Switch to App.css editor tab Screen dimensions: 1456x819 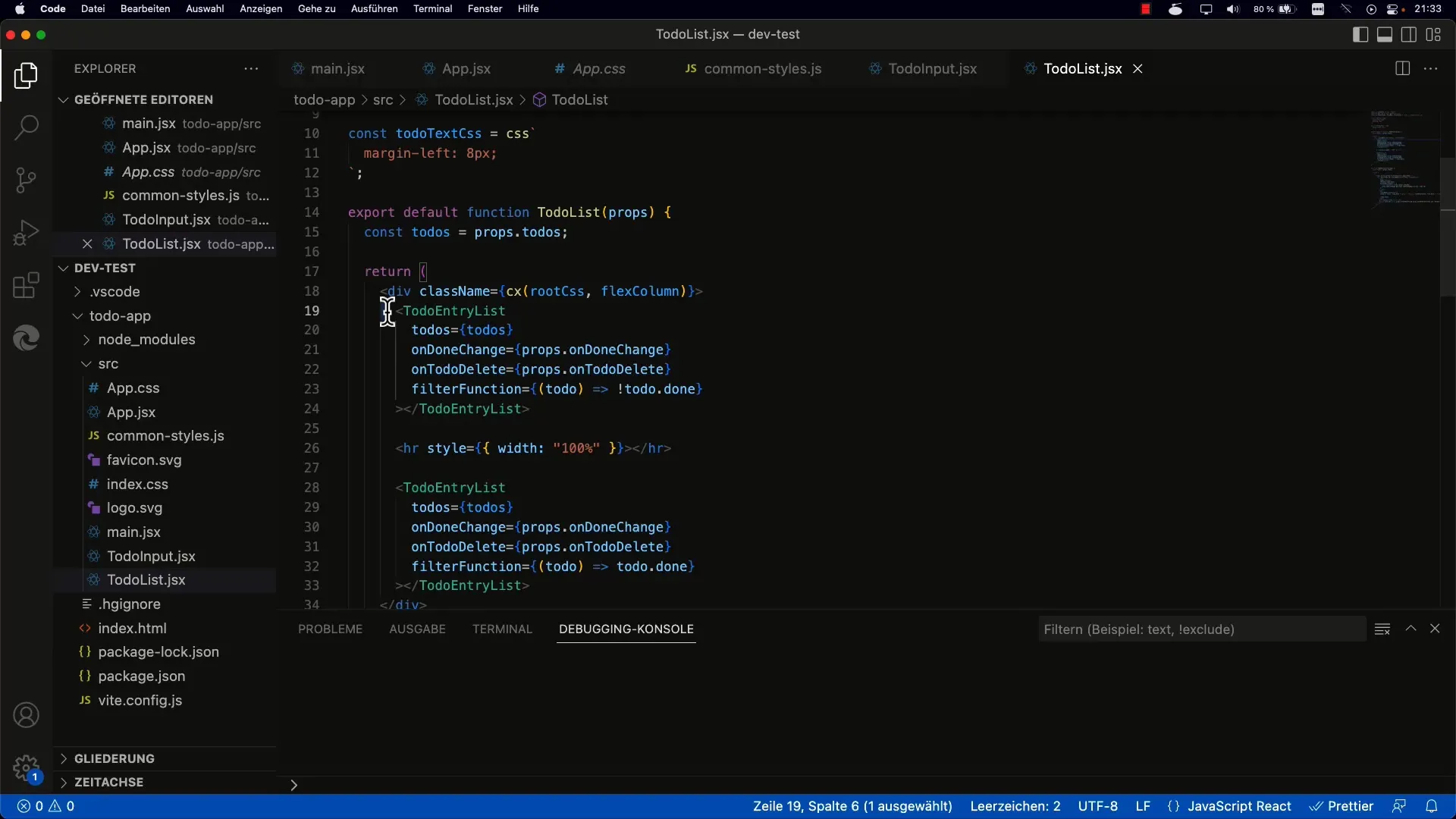(599, 68)
